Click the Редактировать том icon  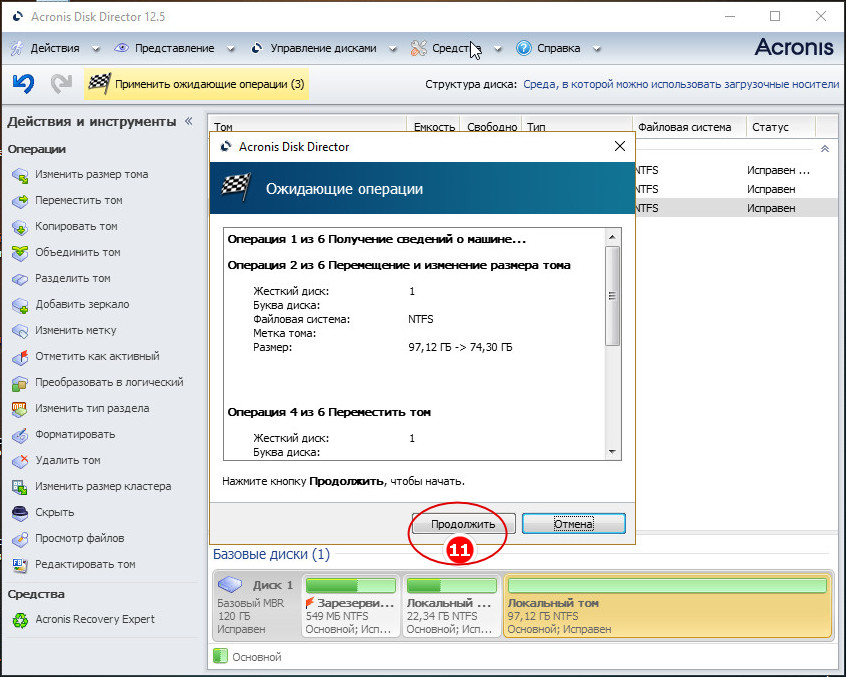click(x=20, y=565)
